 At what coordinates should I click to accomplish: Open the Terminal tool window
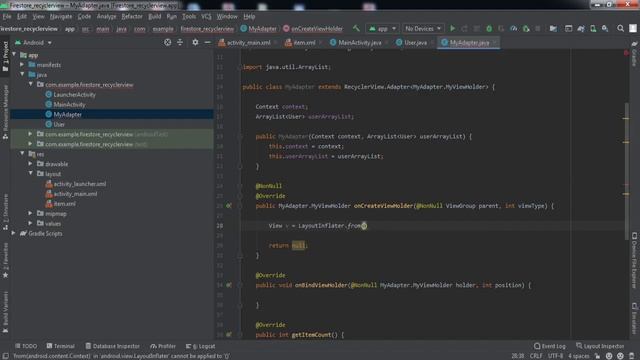(60, 346)
